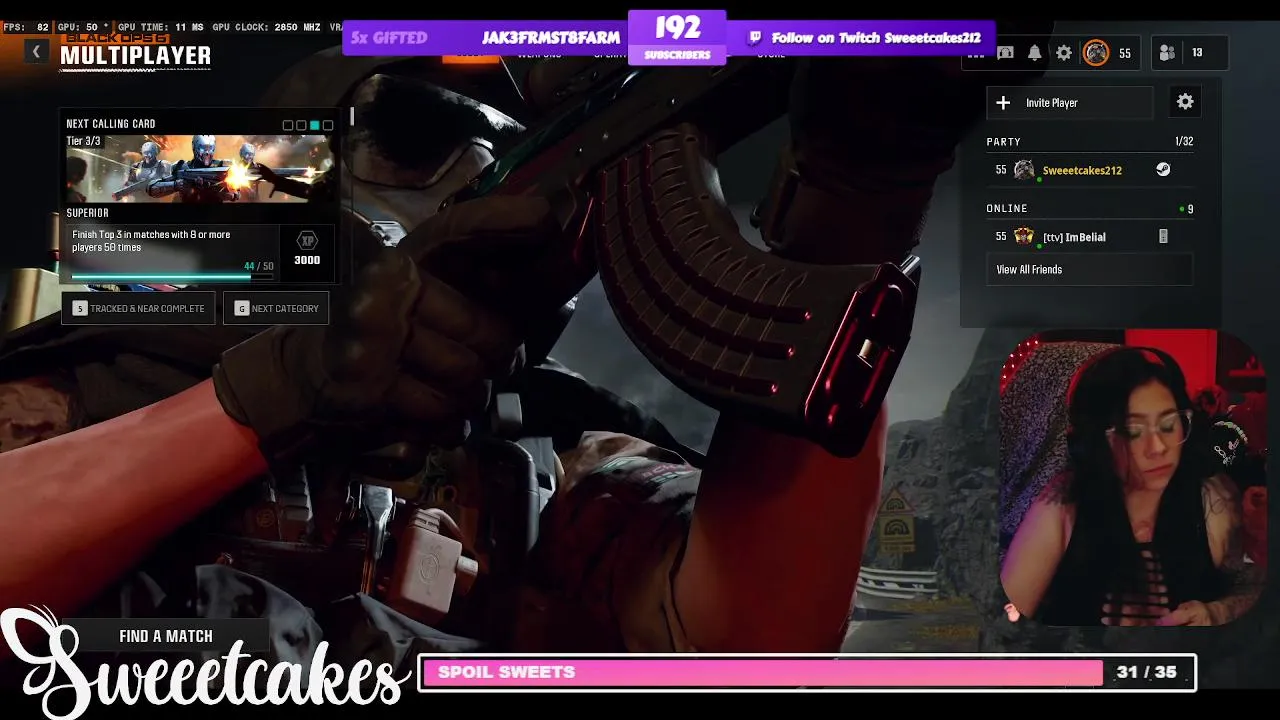Open the voice chat headset icon
Screen dimensions: 1280x720
pos(1006,53)
